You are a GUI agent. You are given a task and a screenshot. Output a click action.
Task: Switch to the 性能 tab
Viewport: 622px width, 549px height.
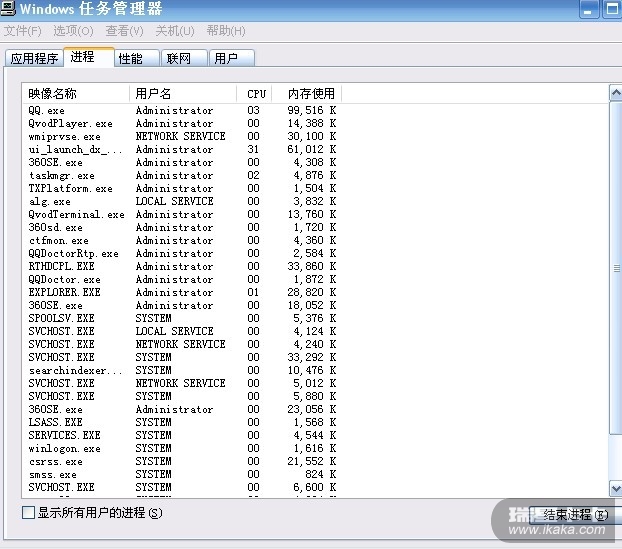tap(137, 59)
